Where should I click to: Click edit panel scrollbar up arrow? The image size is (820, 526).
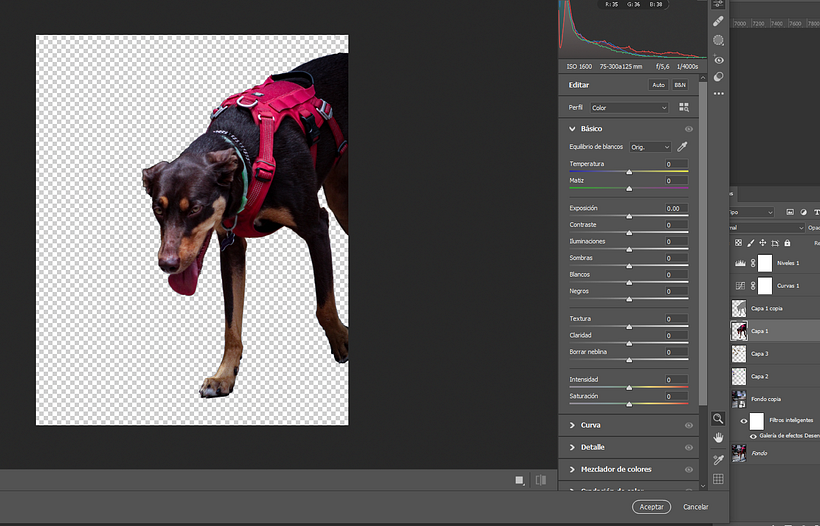(703, 78)
